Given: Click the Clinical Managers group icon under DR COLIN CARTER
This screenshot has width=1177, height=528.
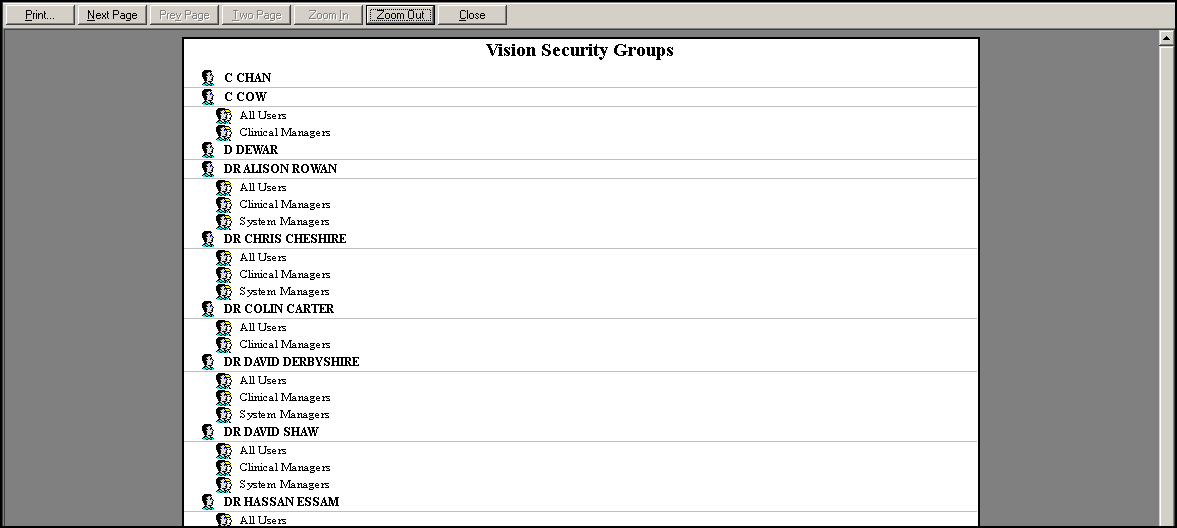Looking at the screenshot, I should click(x=224, y=345).
